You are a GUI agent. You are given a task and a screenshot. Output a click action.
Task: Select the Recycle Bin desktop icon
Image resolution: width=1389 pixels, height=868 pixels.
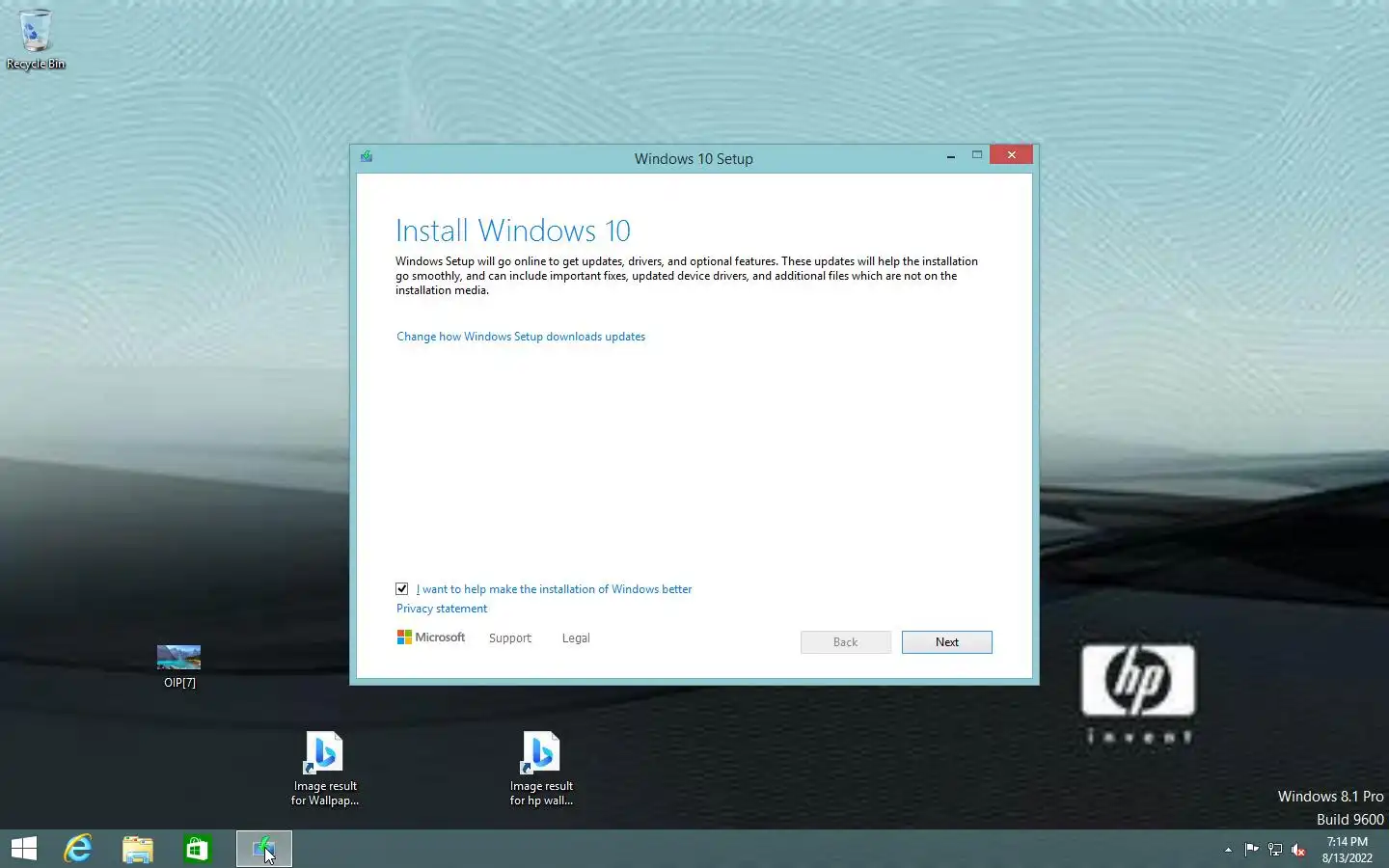point(36,40)
